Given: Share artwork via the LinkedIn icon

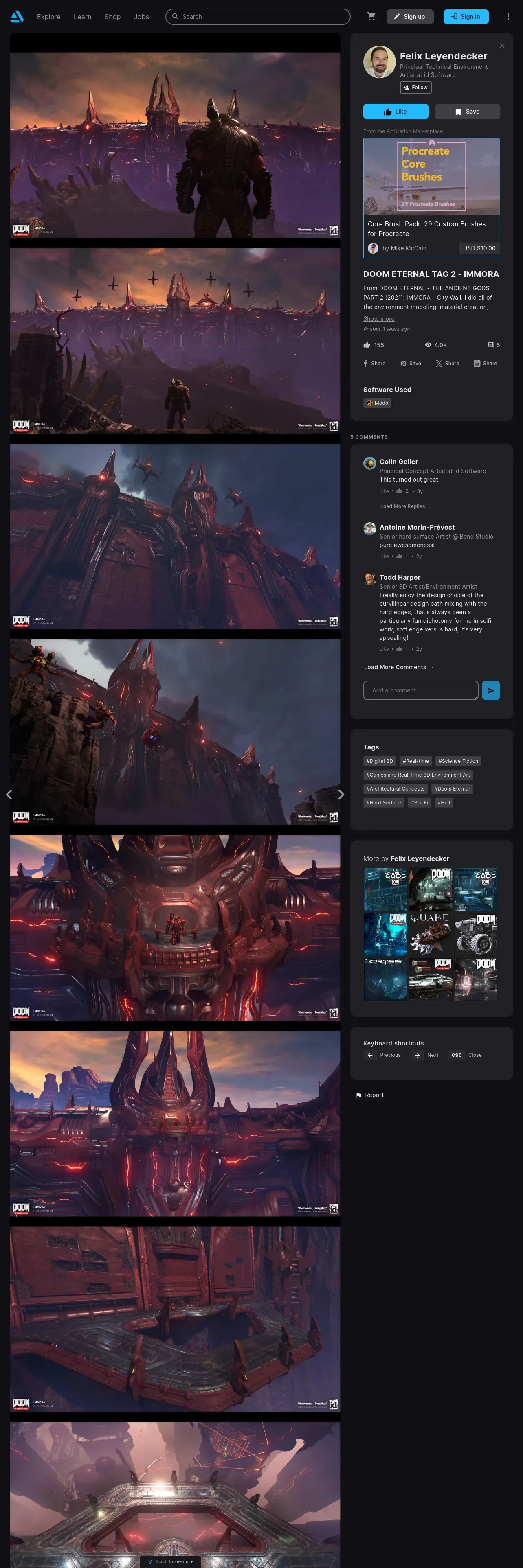Looking at the screenshot, I should pyautogui.click(x=486, y=364).
